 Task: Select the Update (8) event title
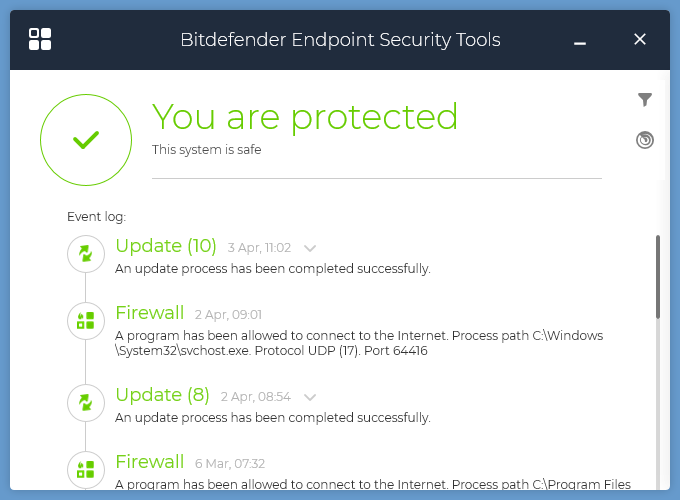(164, 395)
